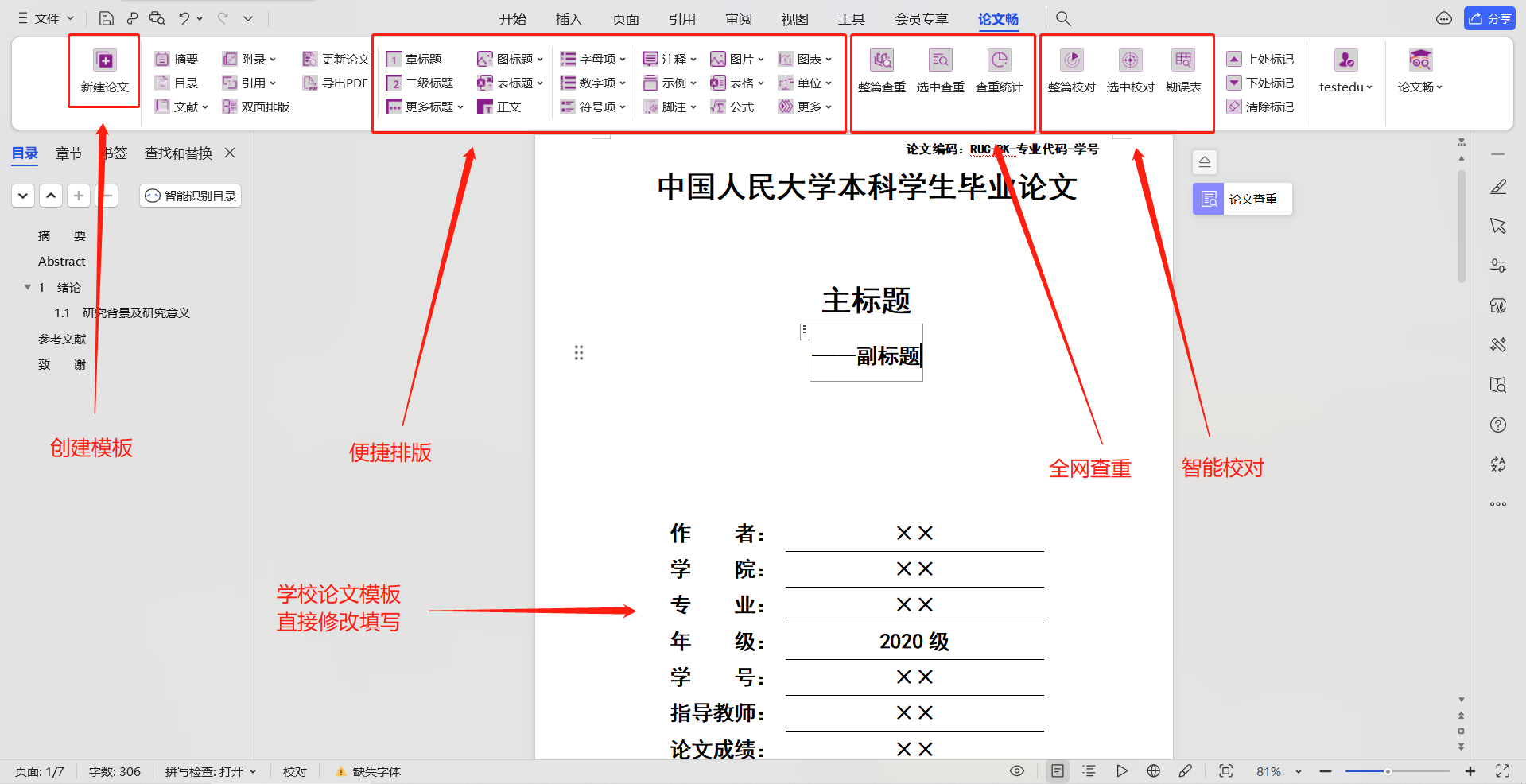1526x784 pixels.
Task: Switch to web layout view with globe icon
Action: [x=1153, y=770]
